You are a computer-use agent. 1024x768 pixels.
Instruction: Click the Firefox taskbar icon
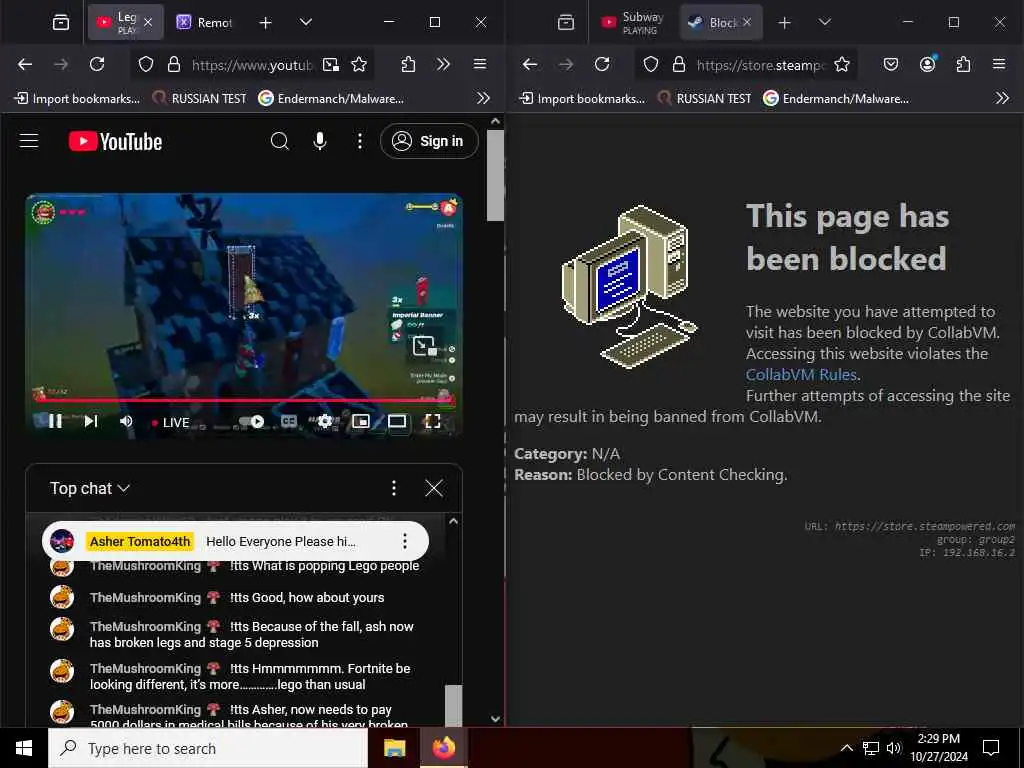(443, 748)
